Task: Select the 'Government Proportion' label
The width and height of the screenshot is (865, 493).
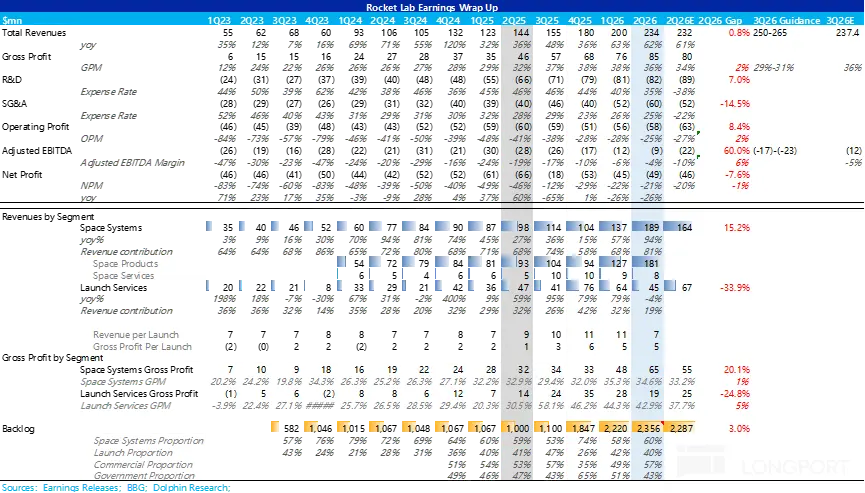Action: [144, 475]
